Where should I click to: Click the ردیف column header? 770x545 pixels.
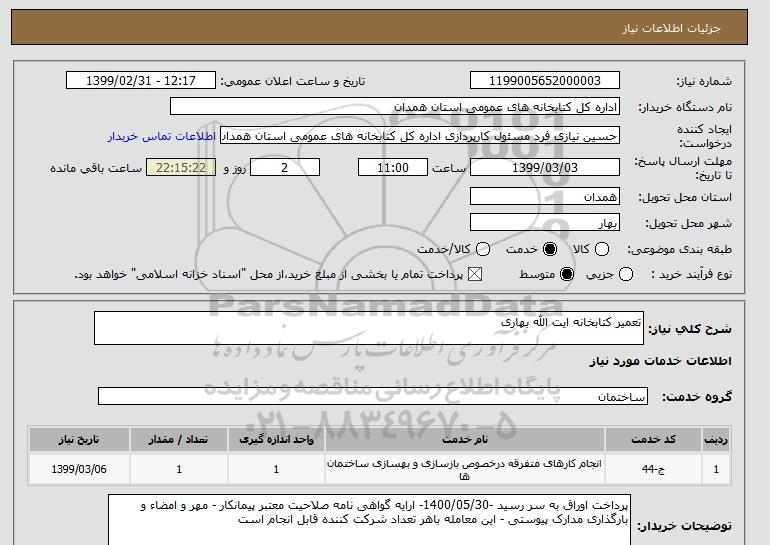[716, 439]
